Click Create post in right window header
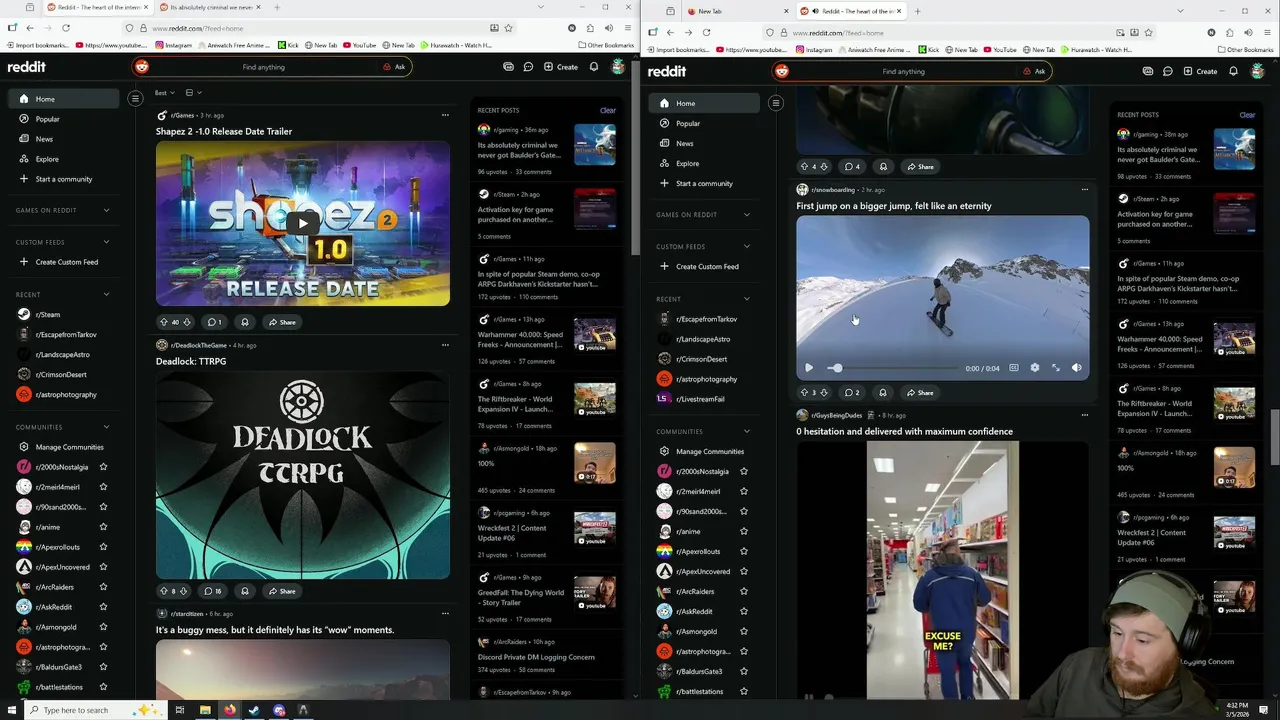 tap(1201, 71)
